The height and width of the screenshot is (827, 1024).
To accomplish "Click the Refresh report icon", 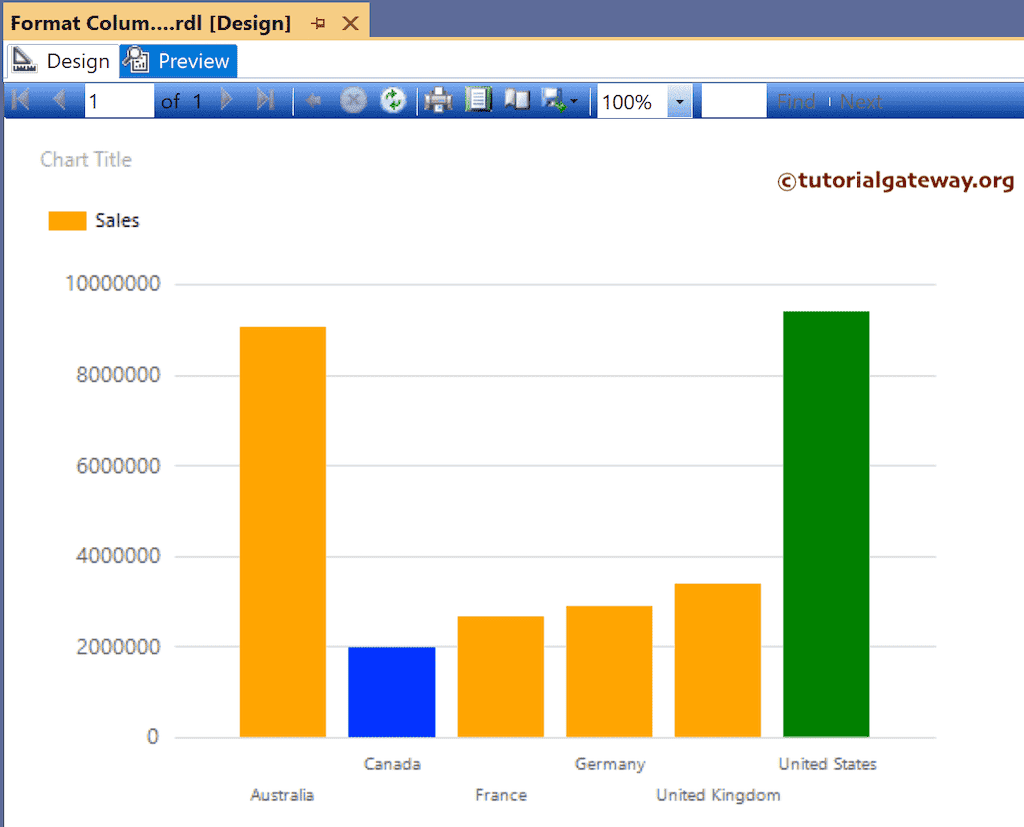I will [x=393, y=100].
